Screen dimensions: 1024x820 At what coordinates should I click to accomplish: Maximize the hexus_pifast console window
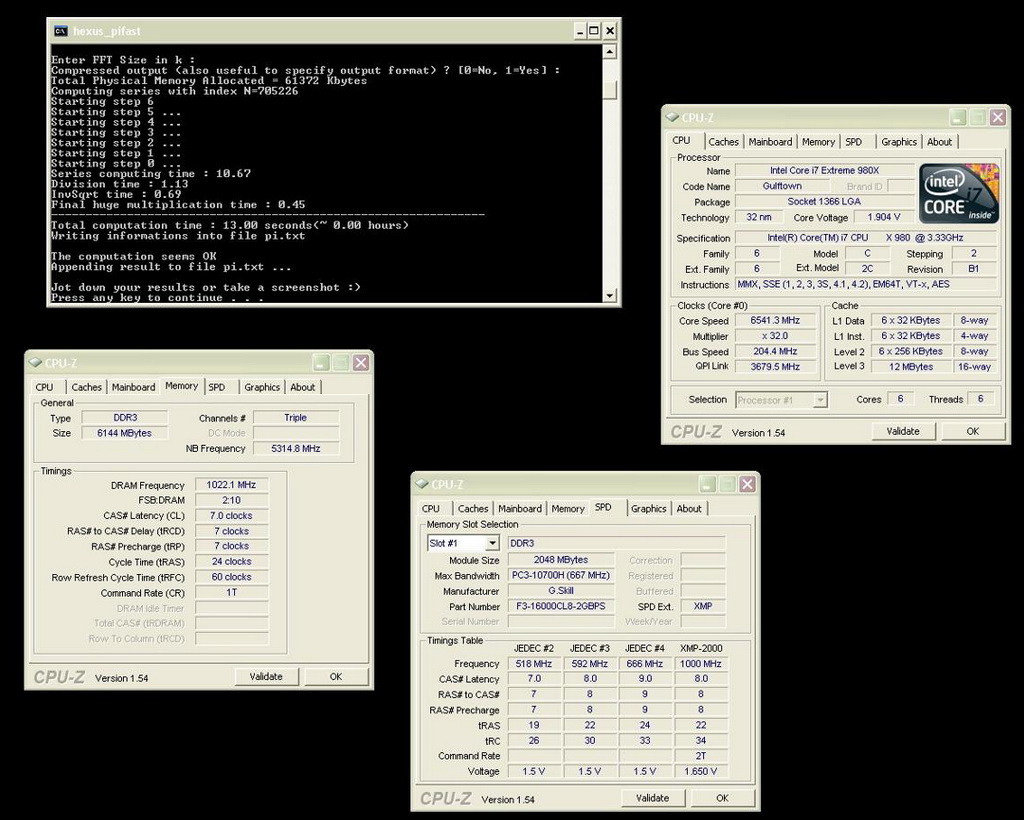pyautogui.click(x=594, y=31)
